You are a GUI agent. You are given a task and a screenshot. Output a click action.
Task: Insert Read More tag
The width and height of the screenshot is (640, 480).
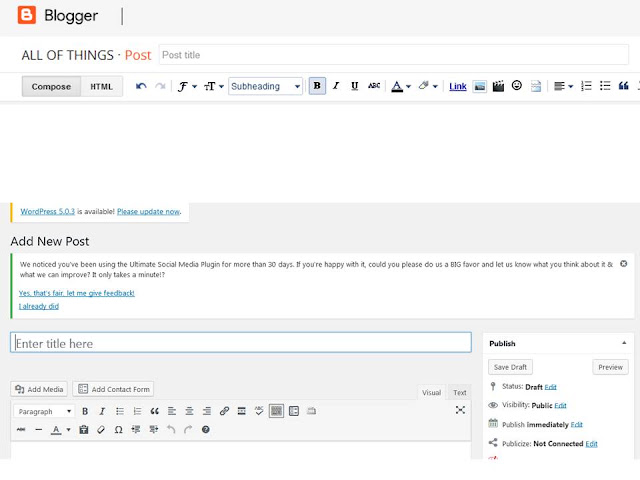242,411
